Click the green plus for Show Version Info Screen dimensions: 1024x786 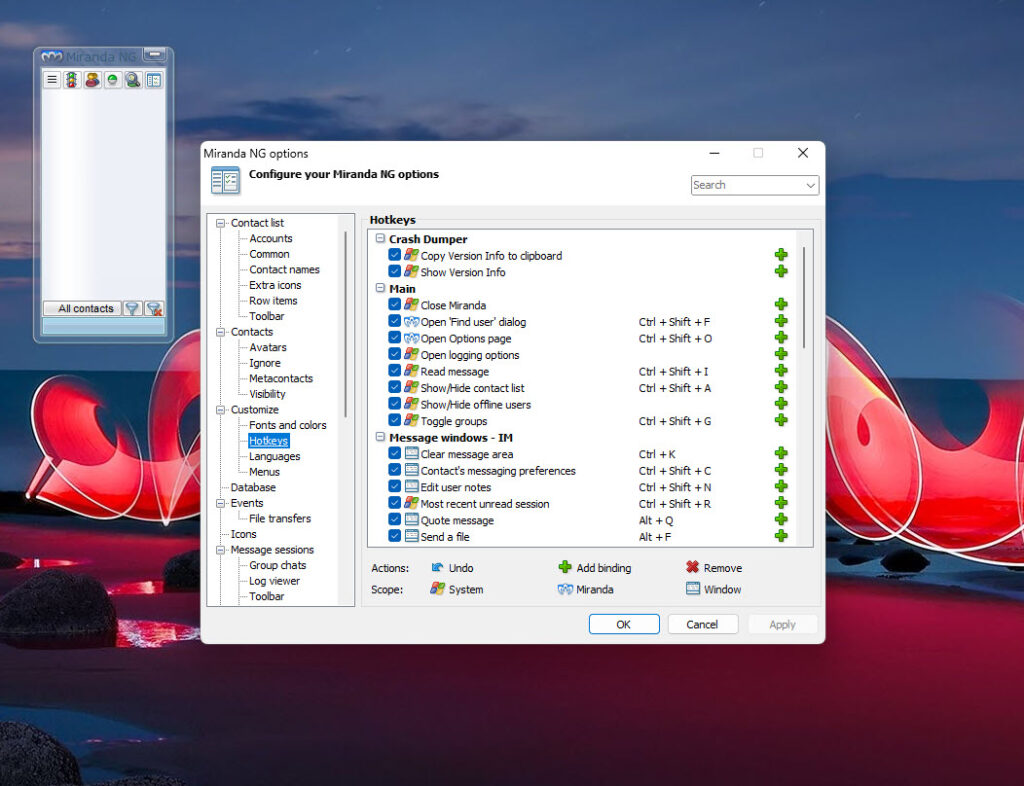tap(781, 271)
